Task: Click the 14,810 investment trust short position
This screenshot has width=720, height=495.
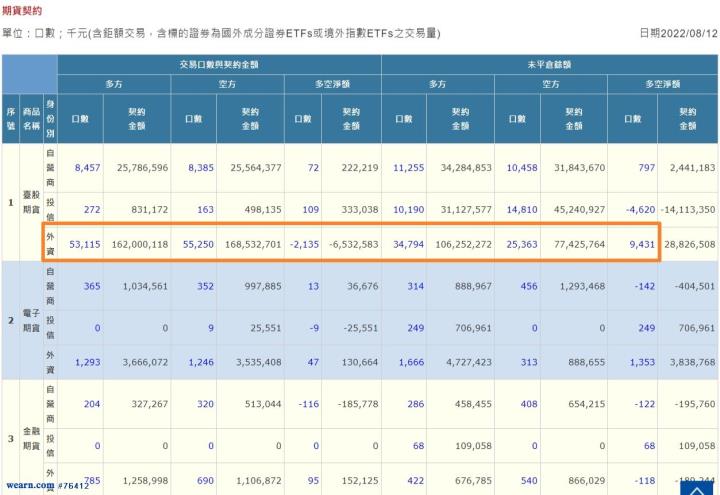Action: 522,209
